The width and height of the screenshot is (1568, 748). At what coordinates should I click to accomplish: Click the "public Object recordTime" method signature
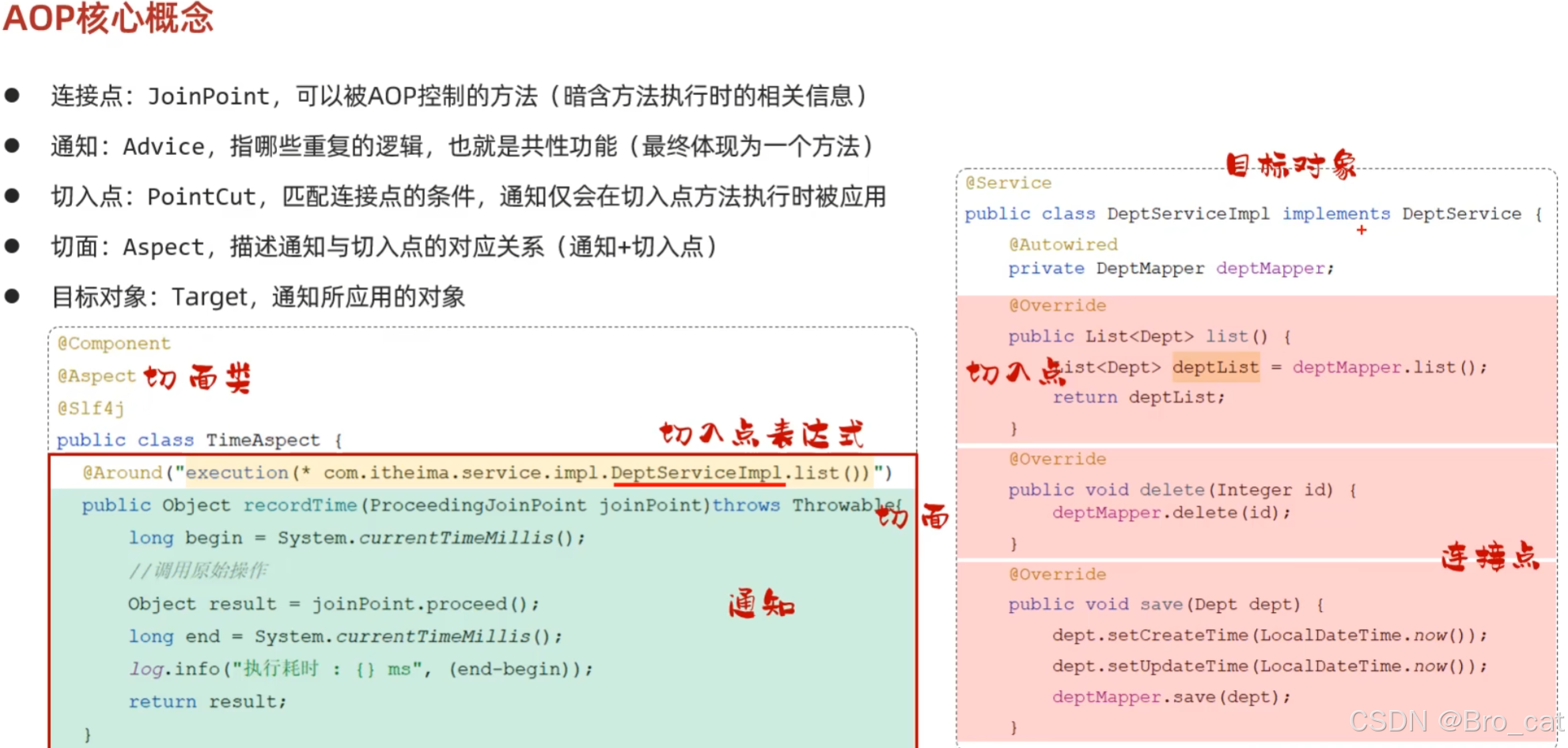click(x=491, y=505)
